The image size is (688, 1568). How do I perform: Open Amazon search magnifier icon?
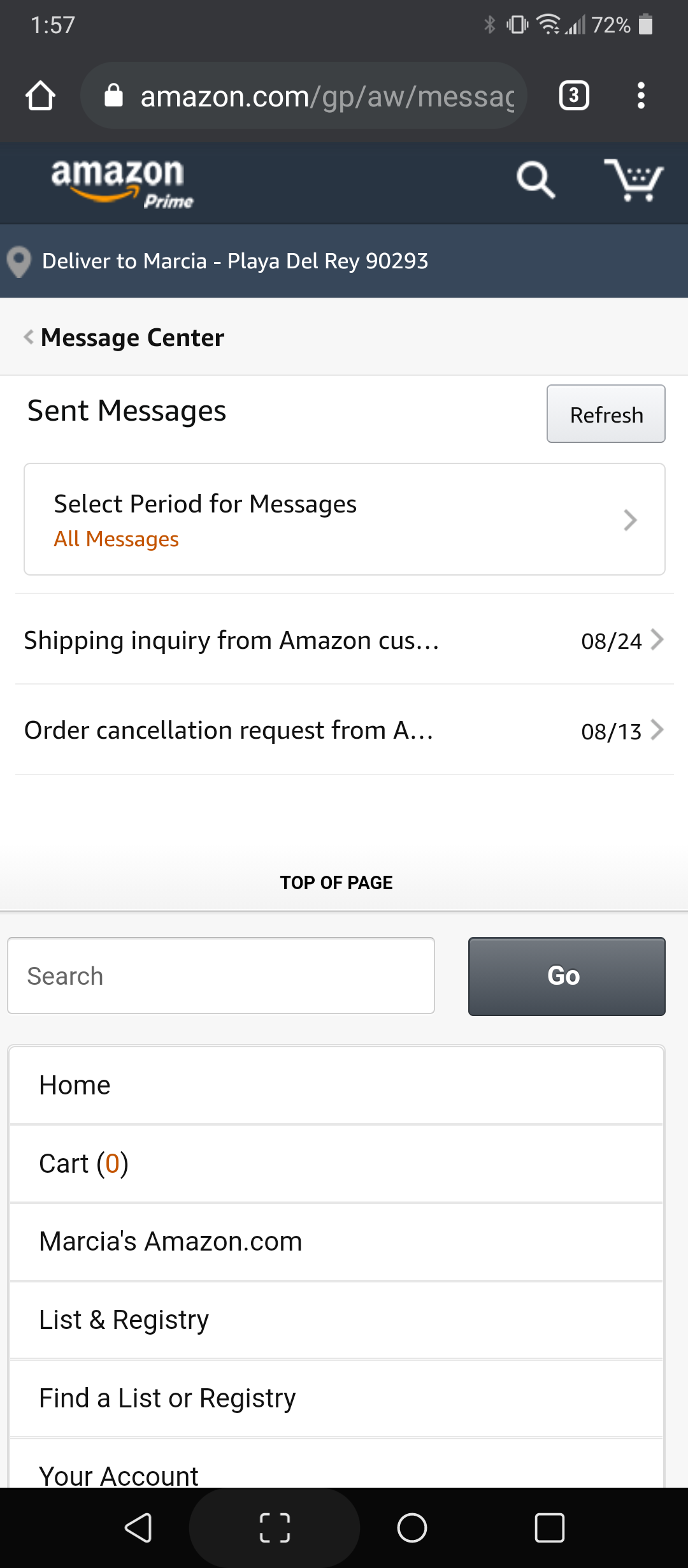pyautogui.click(x=535, y=180)
